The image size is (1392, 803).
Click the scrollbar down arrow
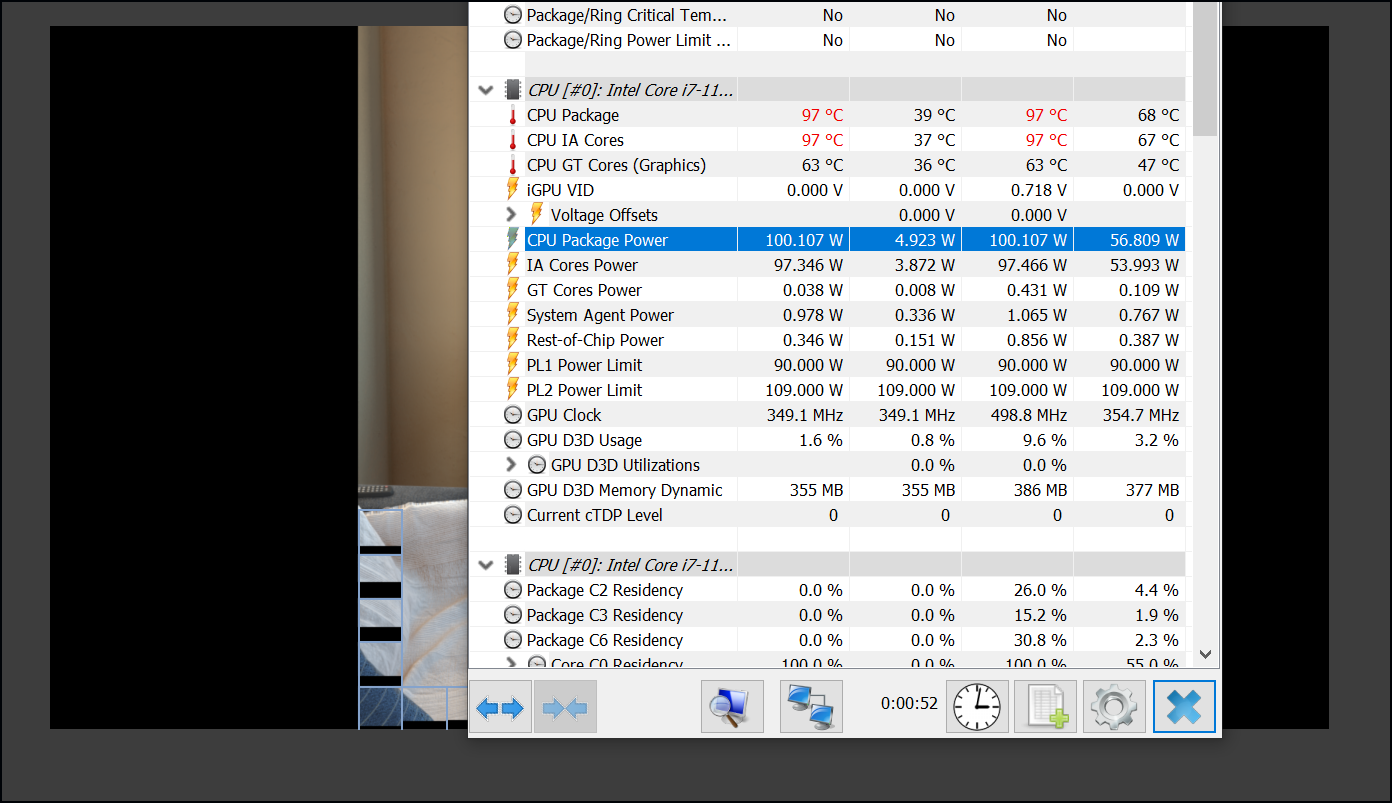point(1205,654)
